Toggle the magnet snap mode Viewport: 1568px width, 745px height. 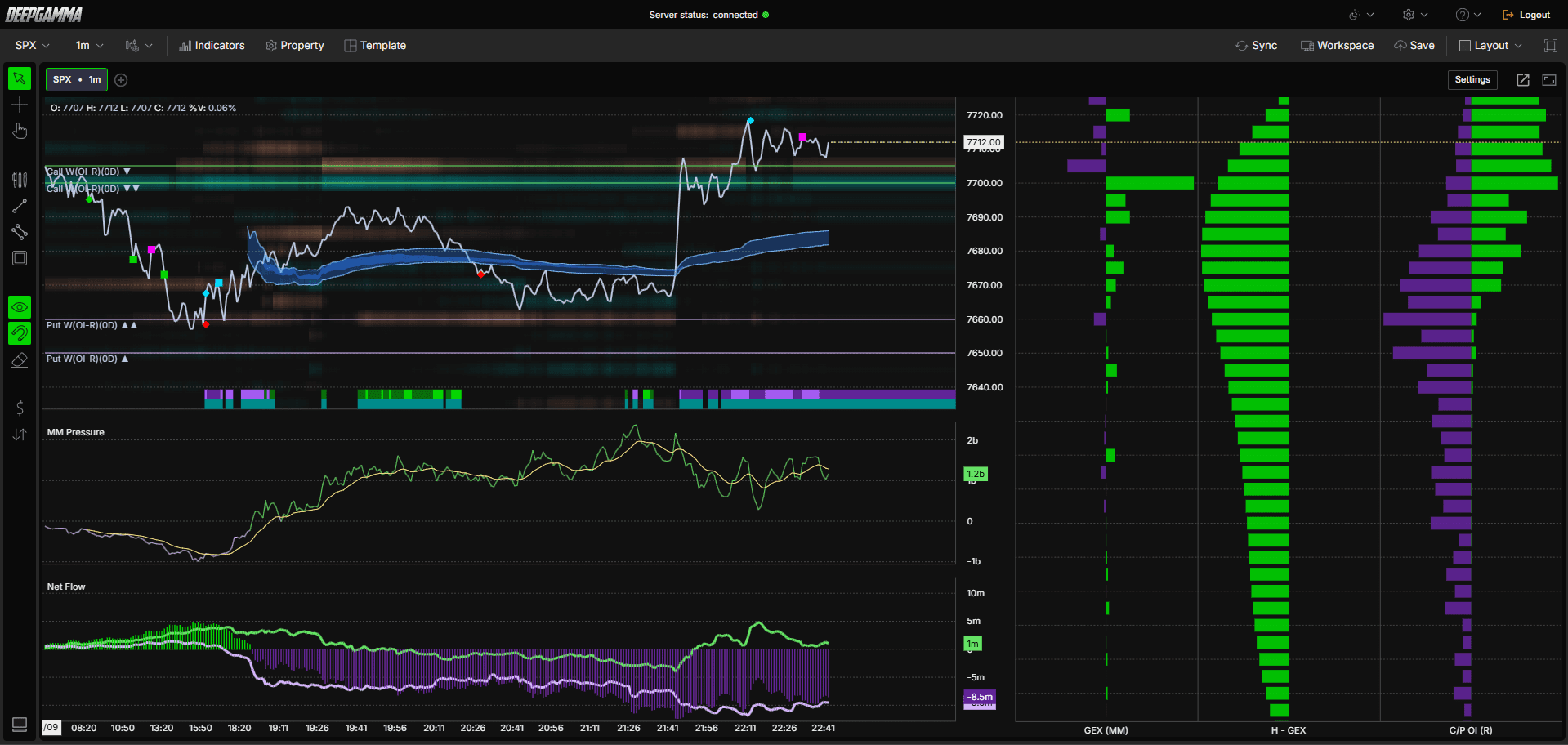click(20, 333)
